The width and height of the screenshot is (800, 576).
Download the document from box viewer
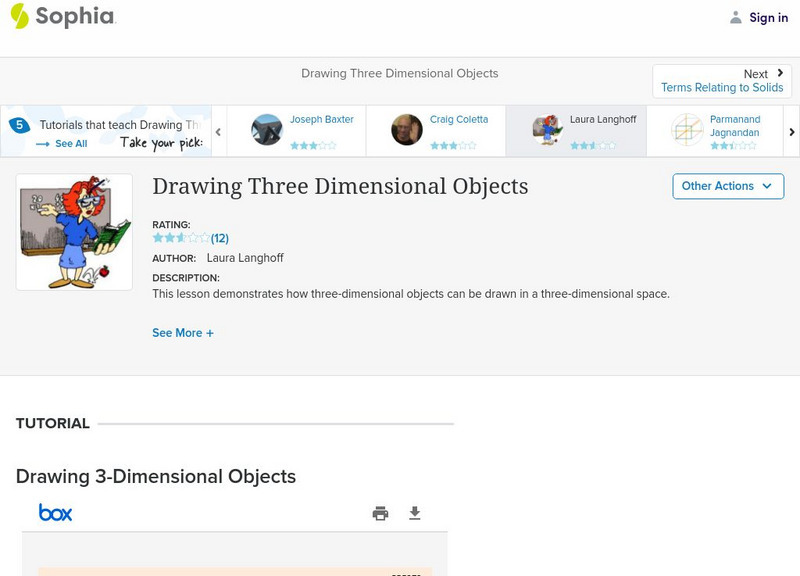tap(415, 513)
